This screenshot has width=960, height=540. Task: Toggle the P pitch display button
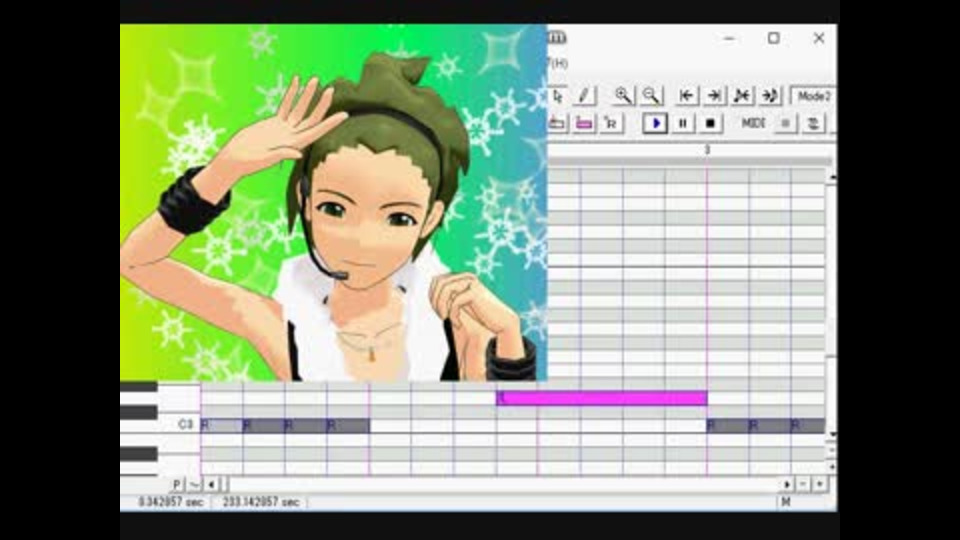coord(177,484)
